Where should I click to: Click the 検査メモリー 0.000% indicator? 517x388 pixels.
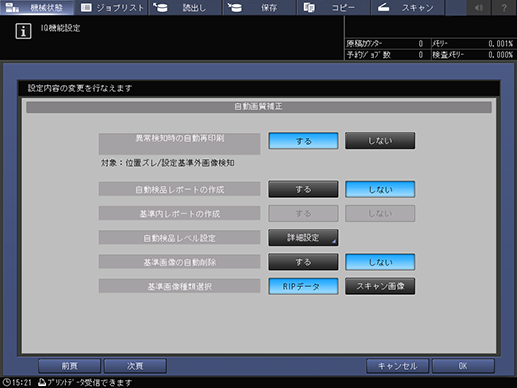point(473,55)
